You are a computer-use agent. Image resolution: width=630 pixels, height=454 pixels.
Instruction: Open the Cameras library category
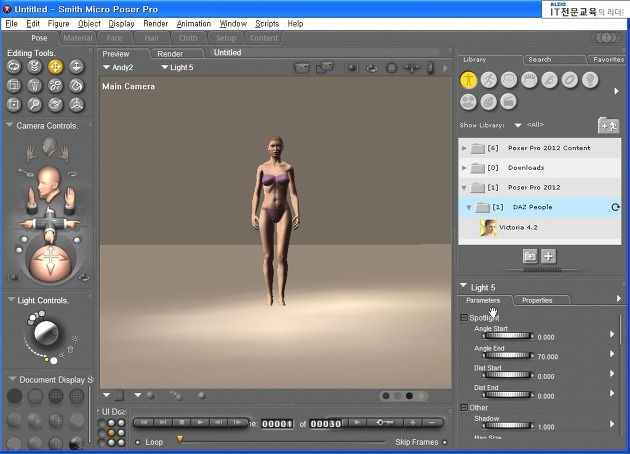pyautogui.click(x=468, y=102)
